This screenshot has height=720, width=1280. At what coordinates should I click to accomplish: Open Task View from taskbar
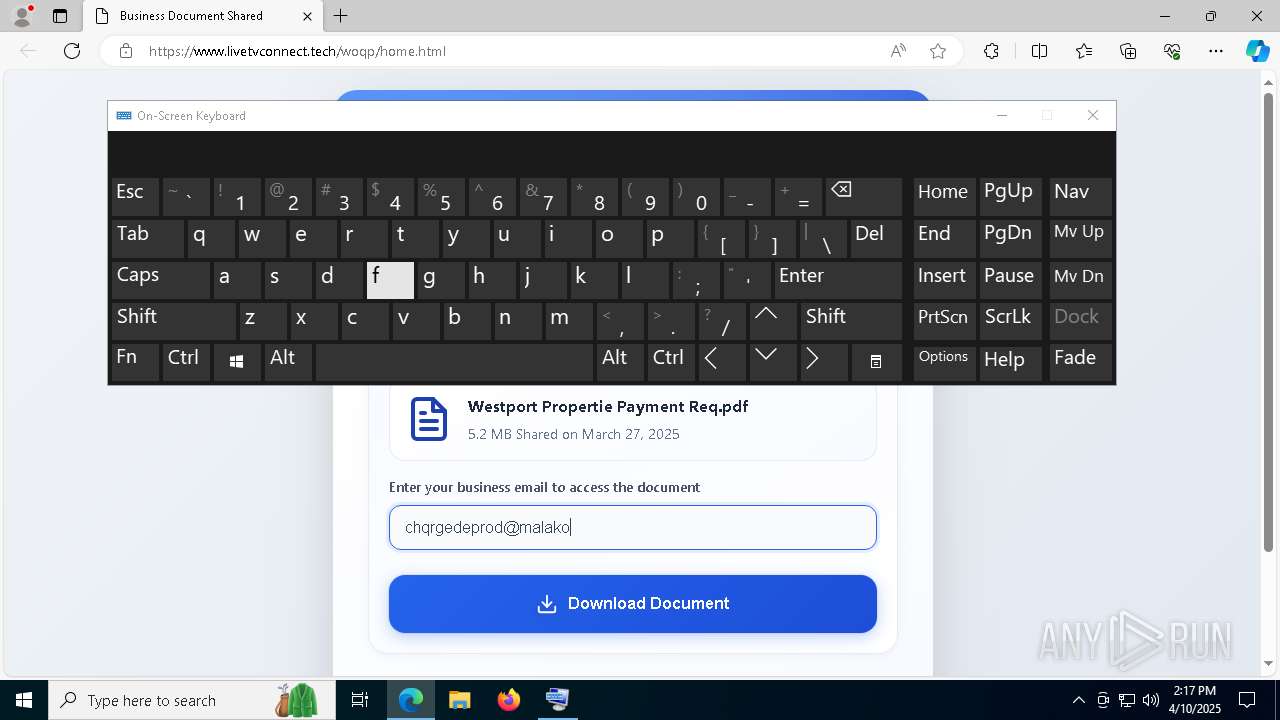point(360,700)
